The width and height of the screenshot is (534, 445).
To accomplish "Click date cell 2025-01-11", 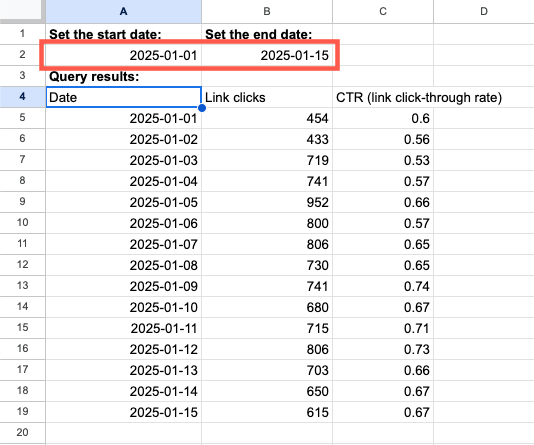I will (124, 328).
